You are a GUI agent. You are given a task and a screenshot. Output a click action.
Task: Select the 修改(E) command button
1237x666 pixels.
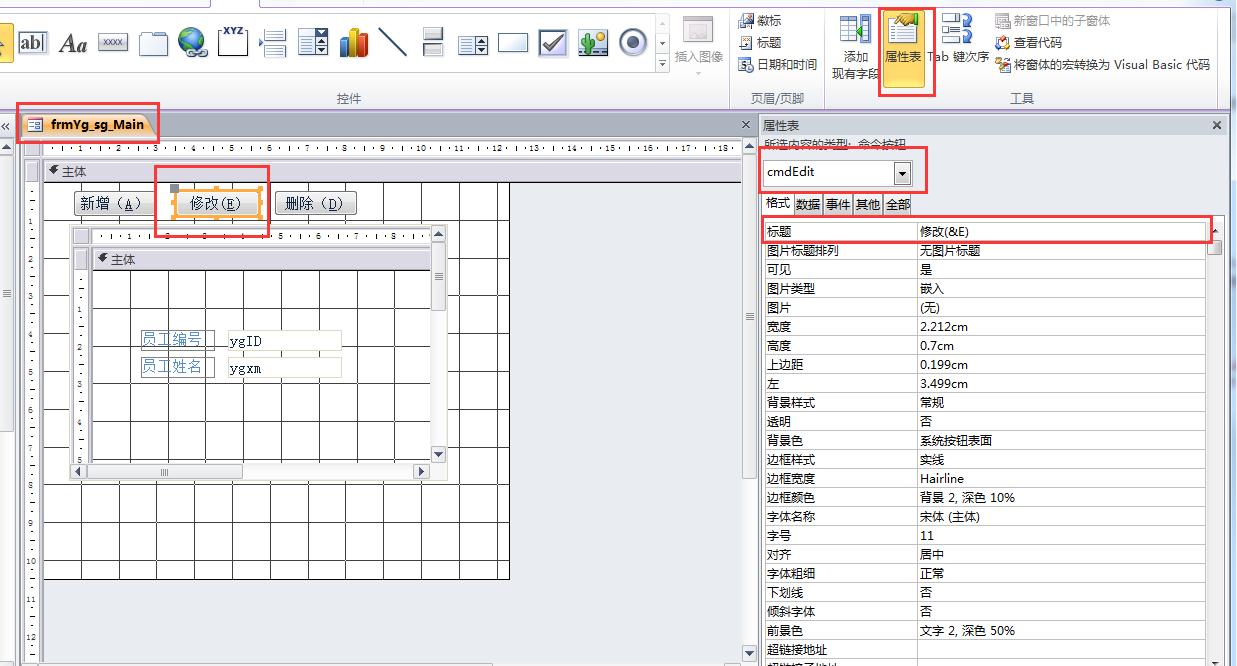click(x=217, y=203)
